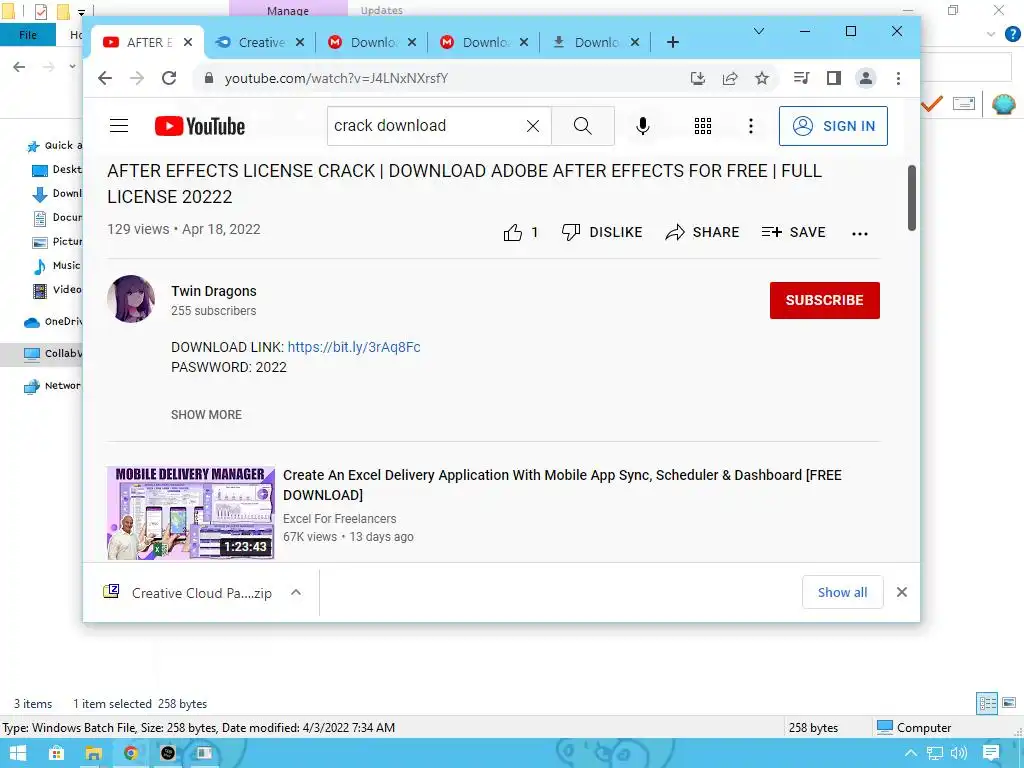This screenshot has width=1024, height=768.
Task: Open Creative Cloud zip download item
Action: (188, 593)
